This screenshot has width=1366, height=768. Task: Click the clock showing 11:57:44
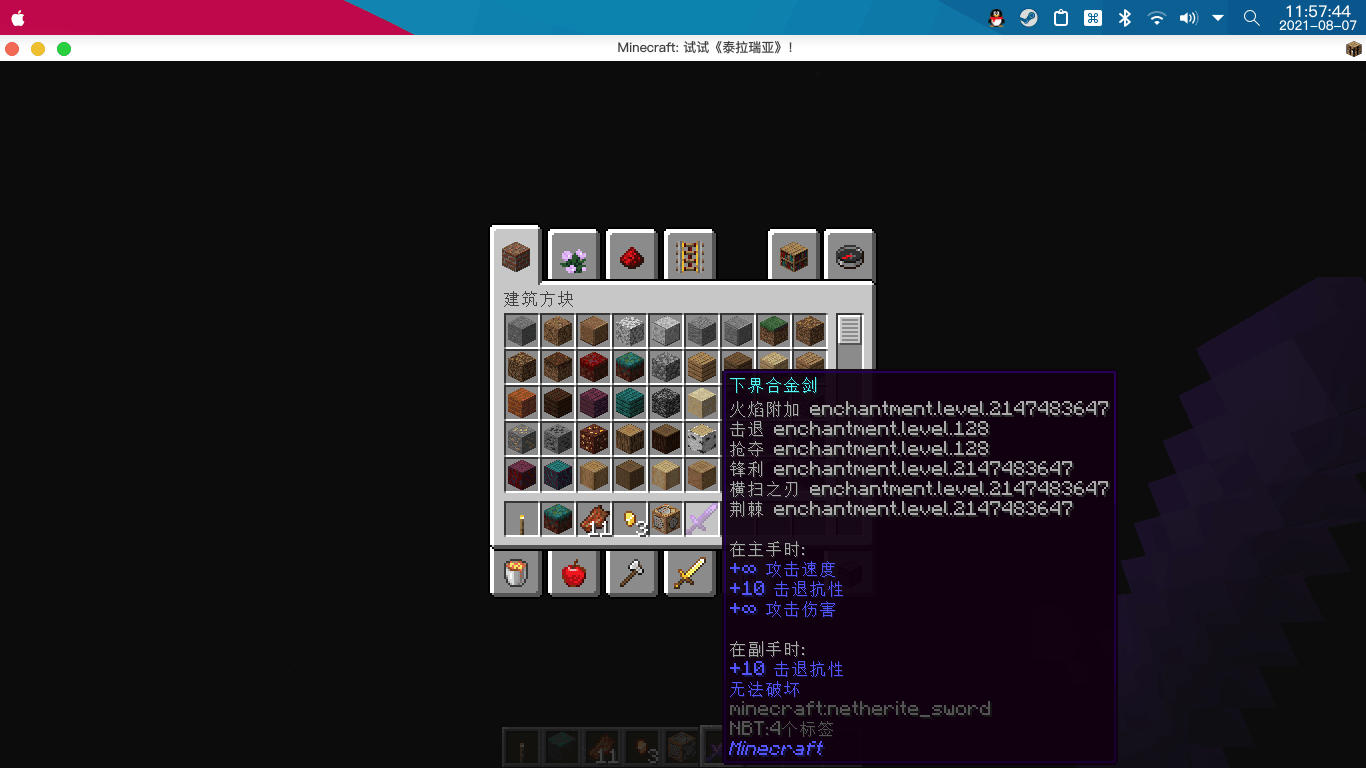[x=1318, y=11]
